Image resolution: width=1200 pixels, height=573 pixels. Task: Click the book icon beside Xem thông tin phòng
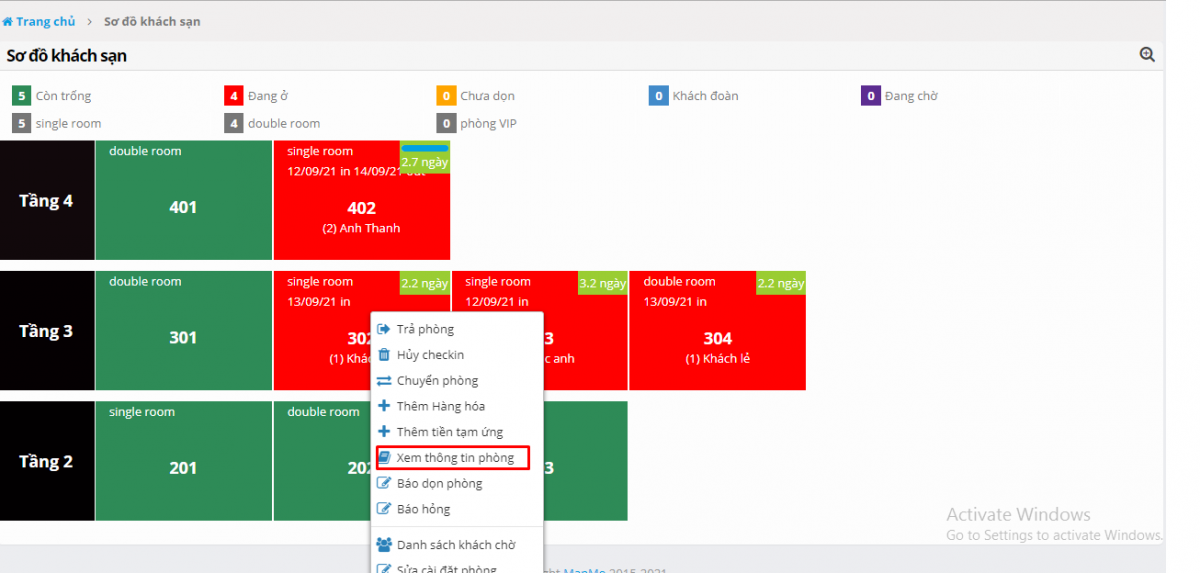(383, 458)
